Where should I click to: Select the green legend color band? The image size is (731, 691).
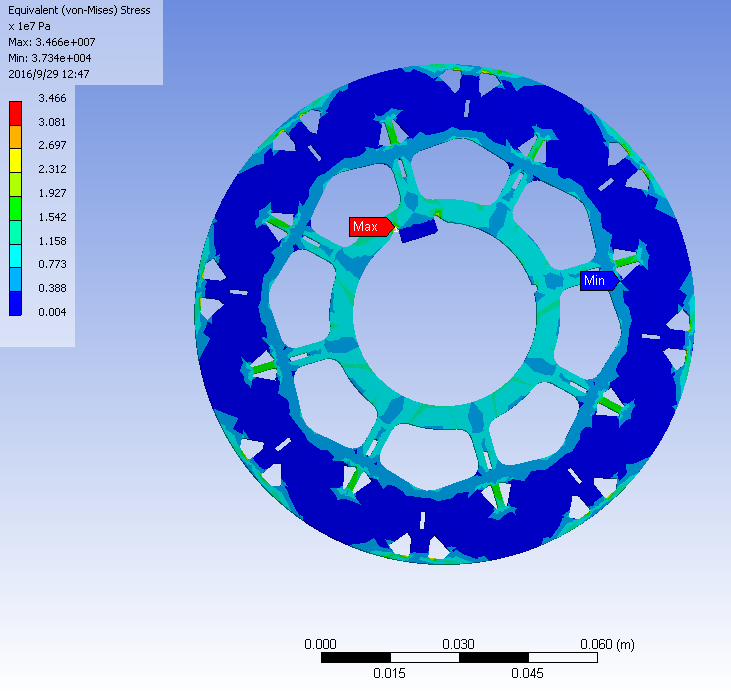click(15, 208)
